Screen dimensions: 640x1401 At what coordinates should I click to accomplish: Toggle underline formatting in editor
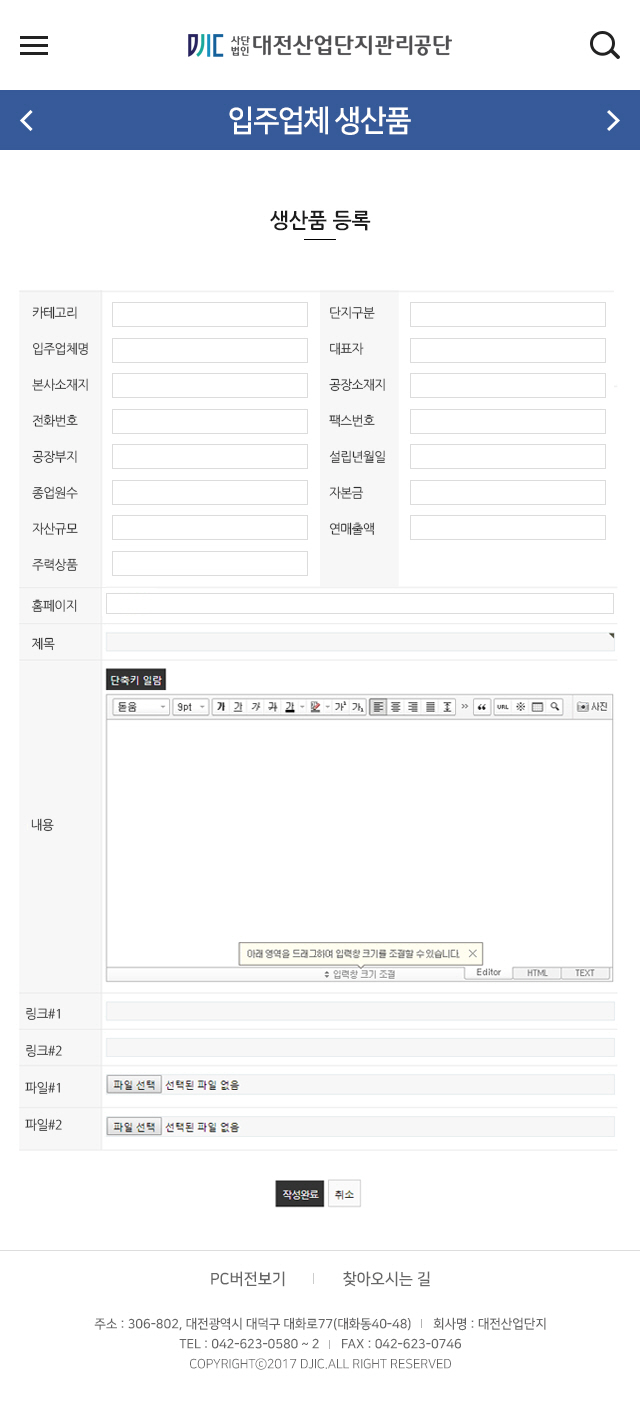point(238,706)
